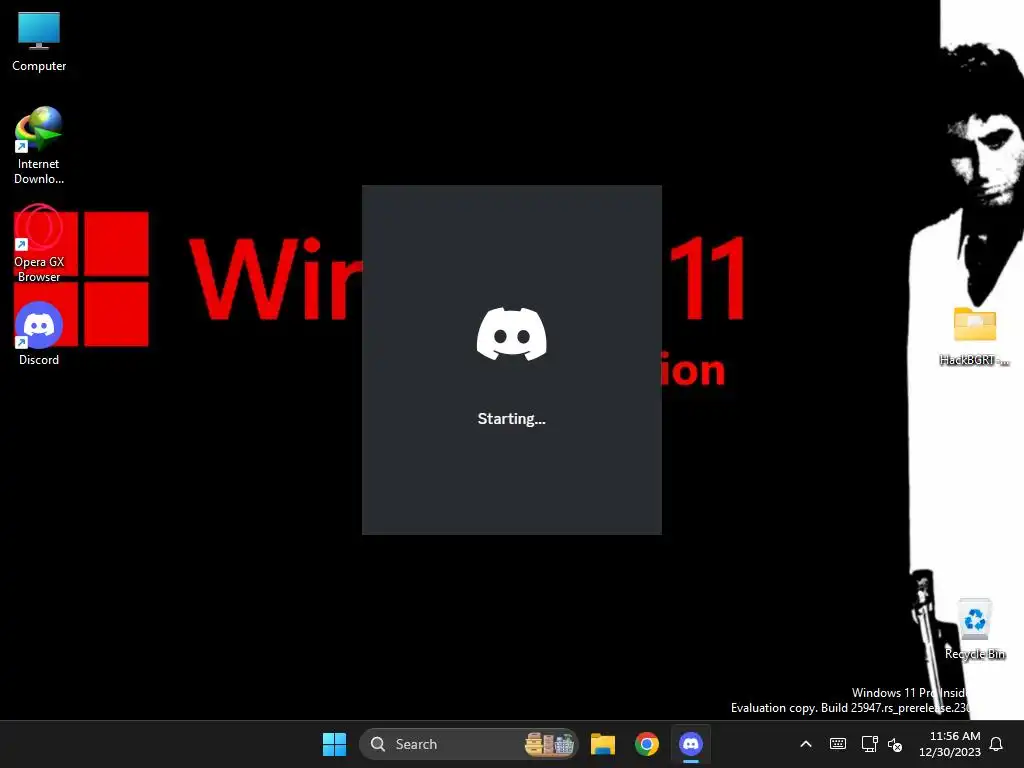Screen dimensions: 1024x768
Task: Select the Computer desktop icon
Action: (39, 42)
